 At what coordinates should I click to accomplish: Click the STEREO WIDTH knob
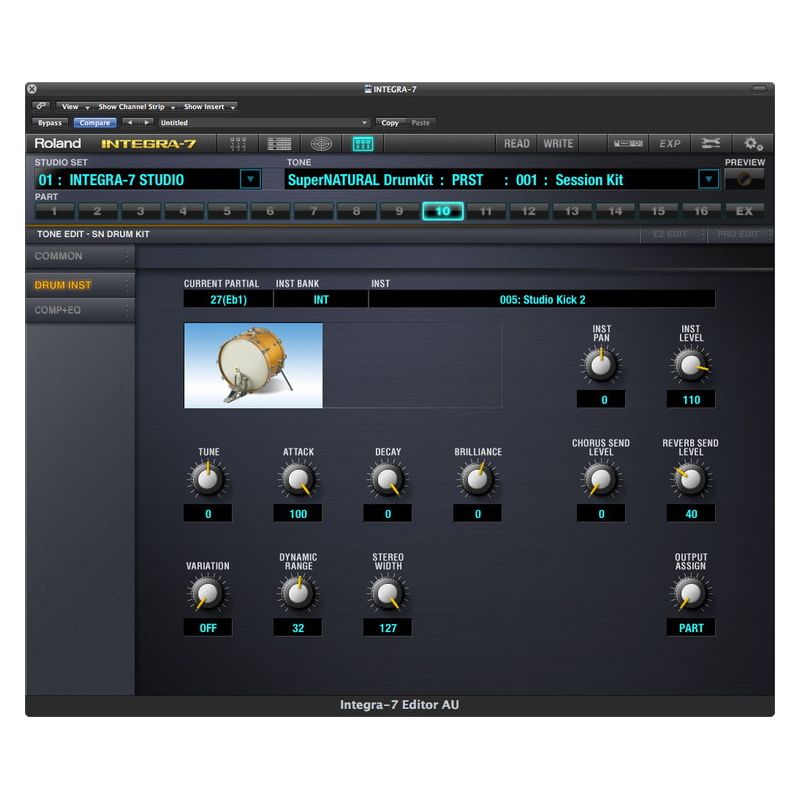pyautogui.click(x=388, y=593)
